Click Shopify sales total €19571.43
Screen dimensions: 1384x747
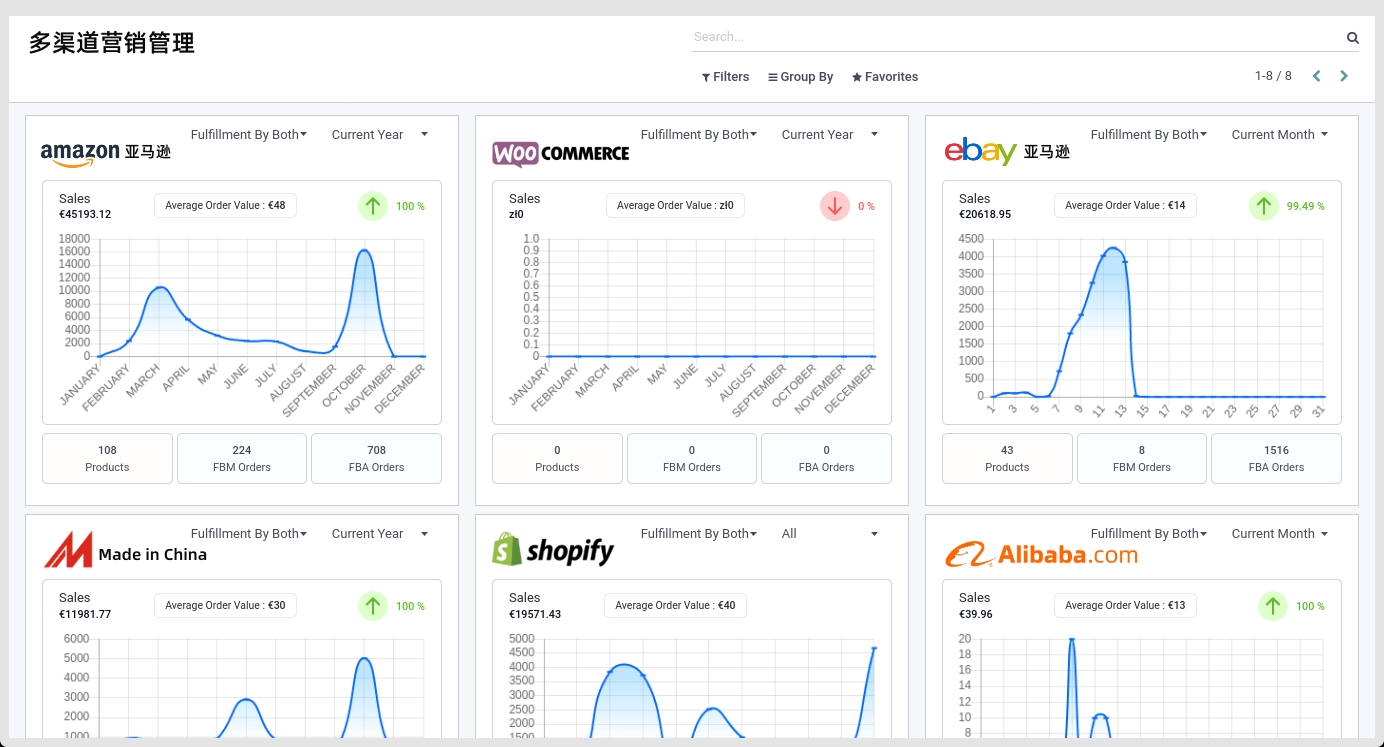(535, 615)
